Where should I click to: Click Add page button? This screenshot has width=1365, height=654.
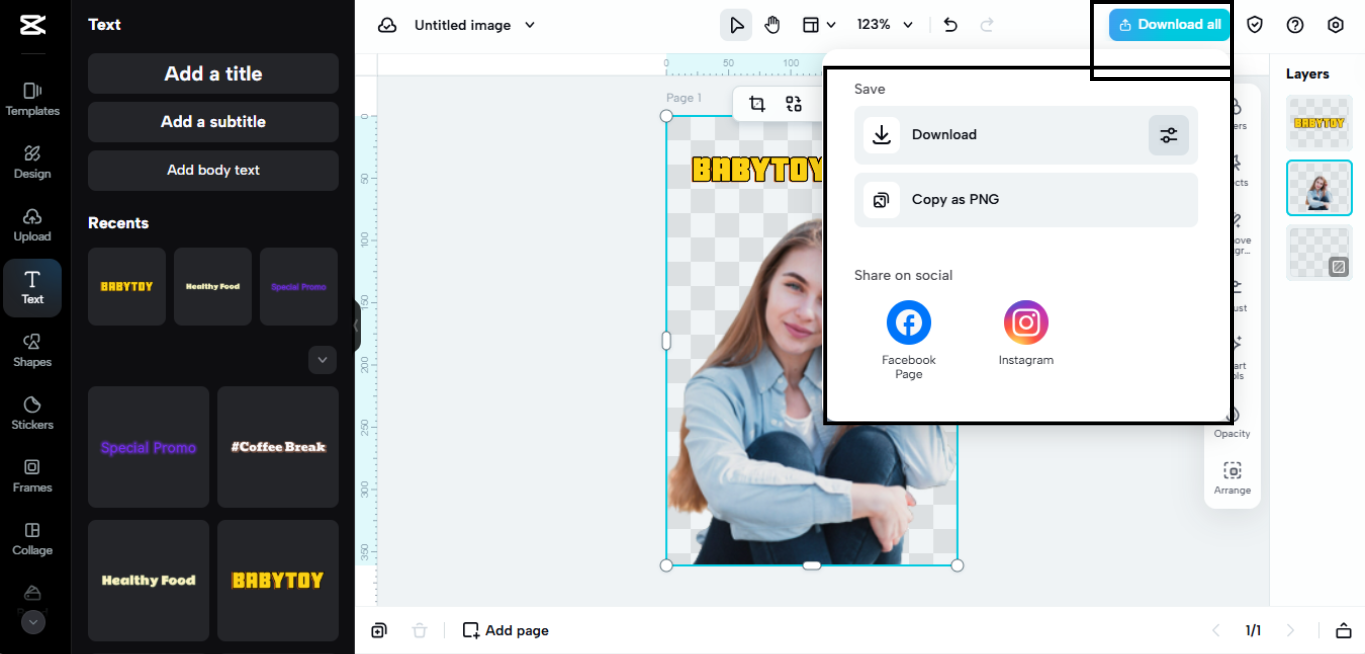506,630
